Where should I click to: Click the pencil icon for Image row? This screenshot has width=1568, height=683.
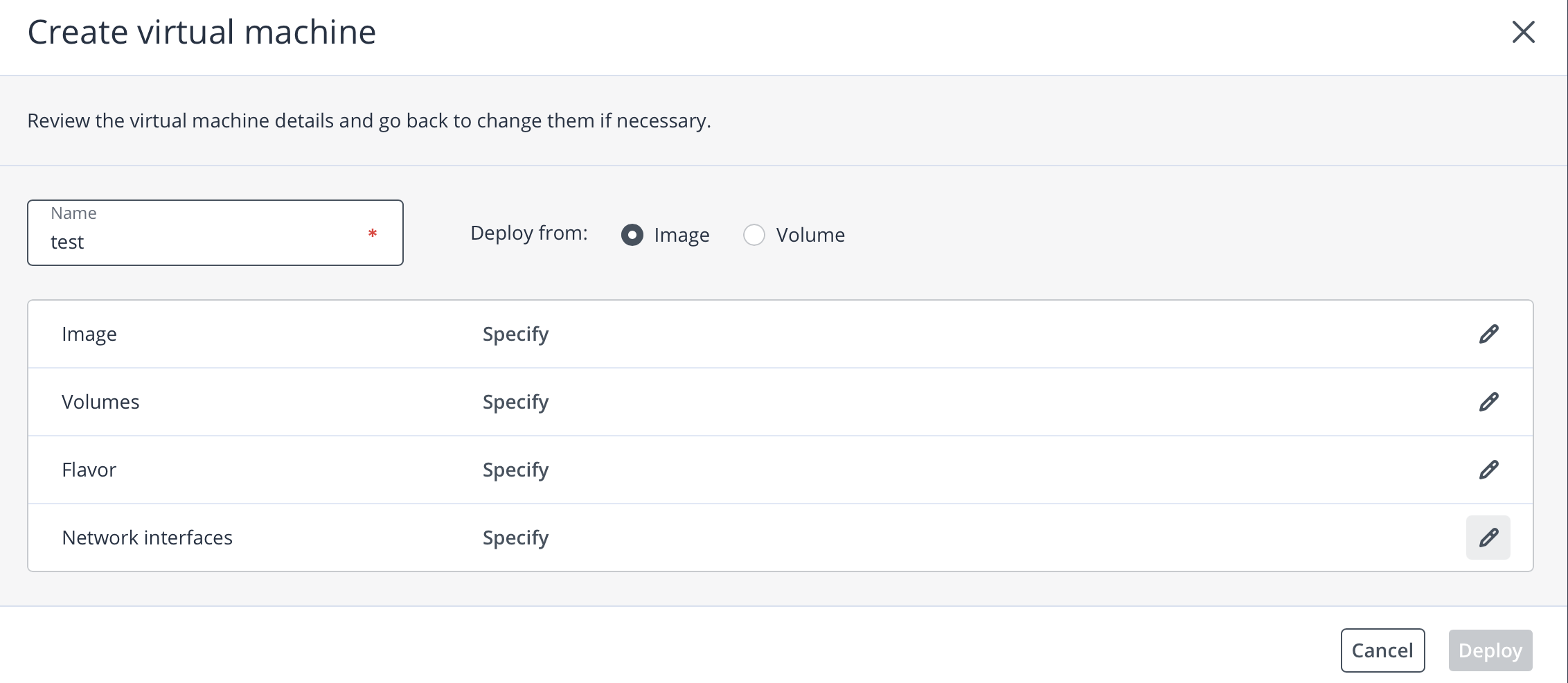(x=1488, y=334)
